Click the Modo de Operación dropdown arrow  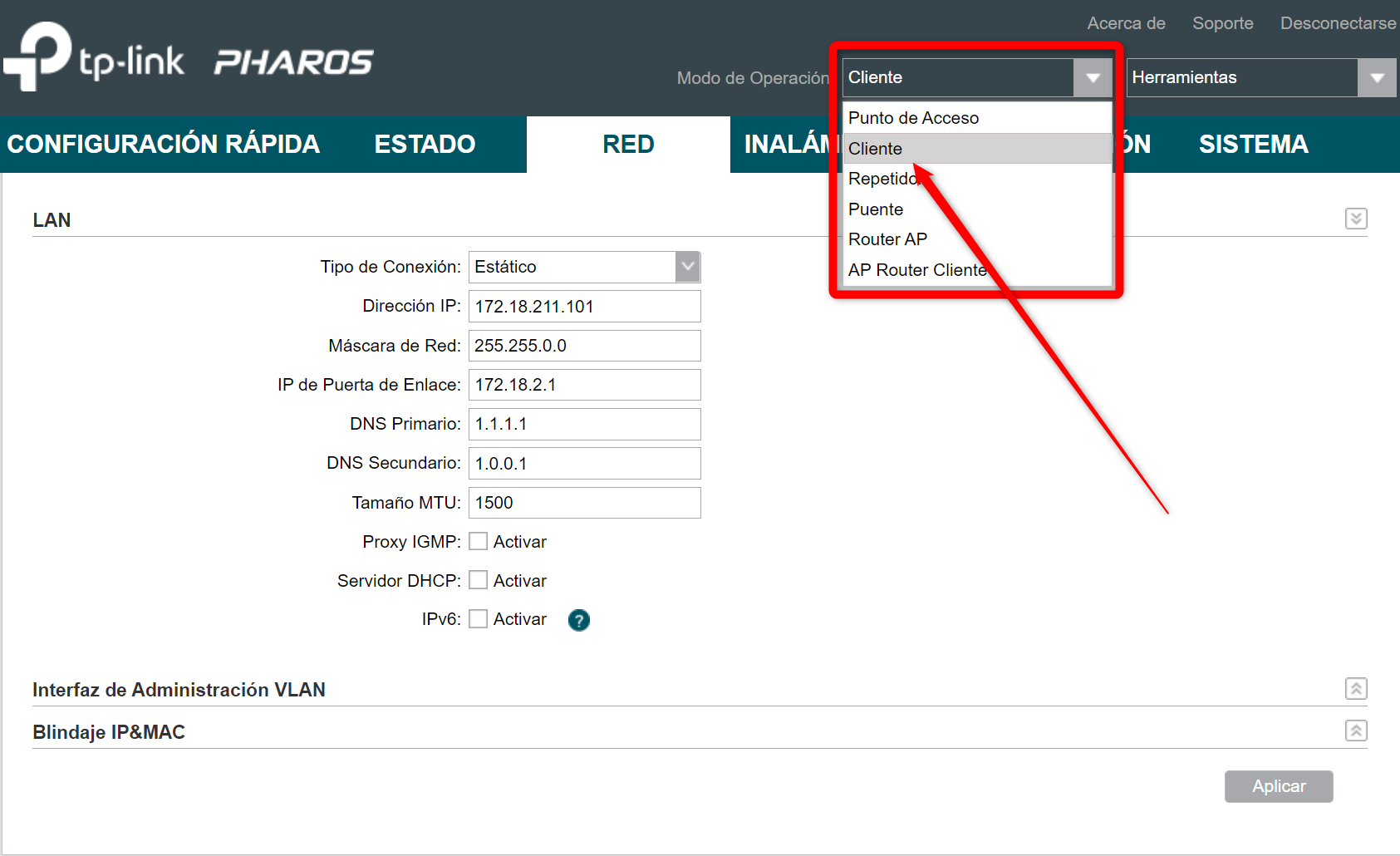point(1093,78)
